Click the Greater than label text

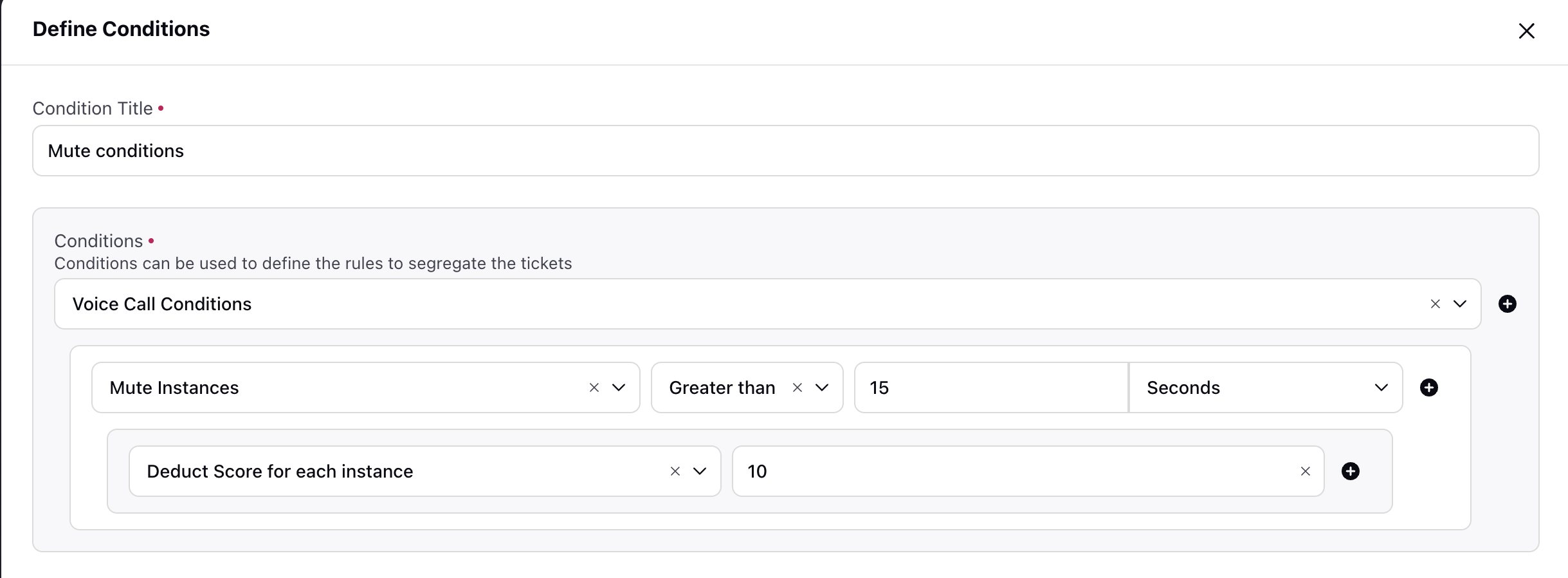click(722, 387)
